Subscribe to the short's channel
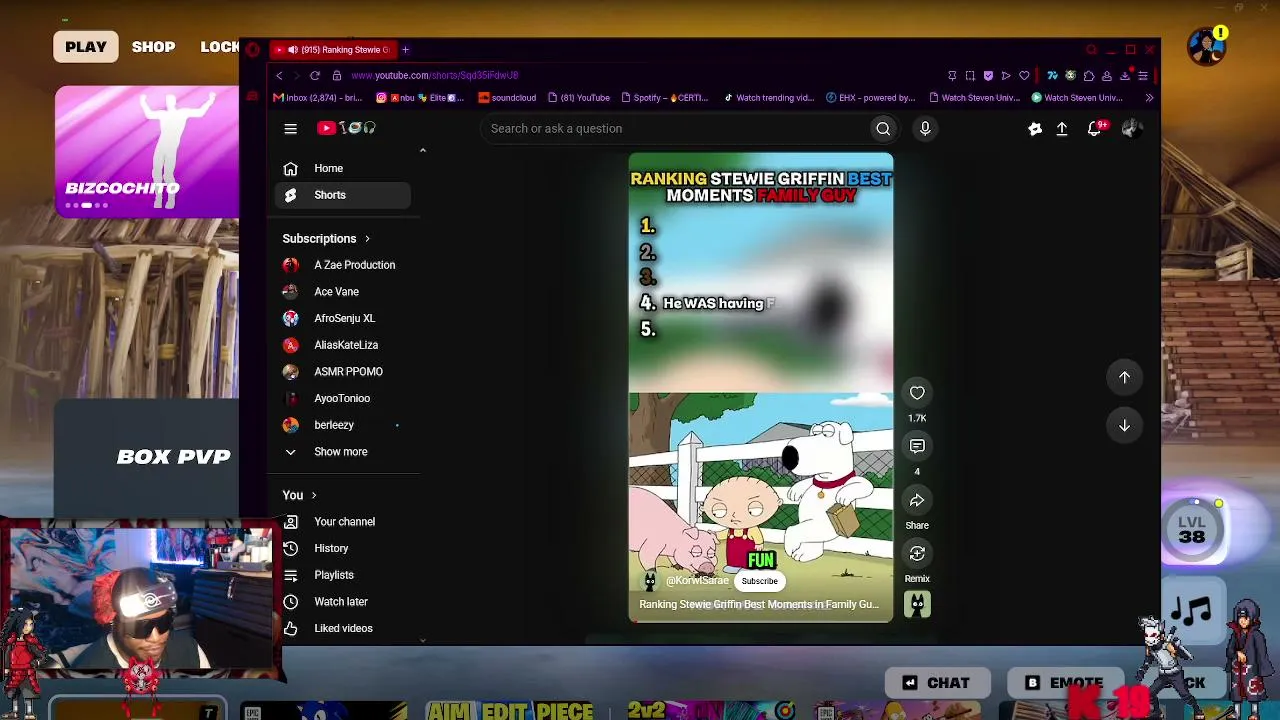The image size is (1280, 720). pos(760,581)
